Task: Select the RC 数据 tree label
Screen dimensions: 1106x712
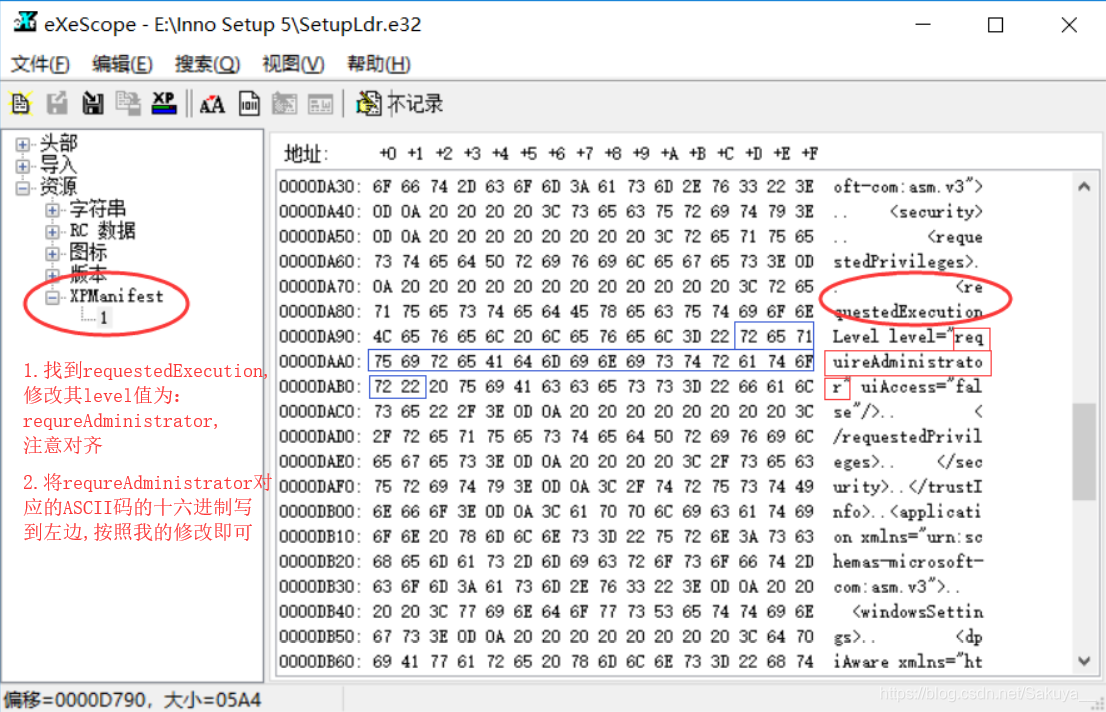Action: pos(102,231)
